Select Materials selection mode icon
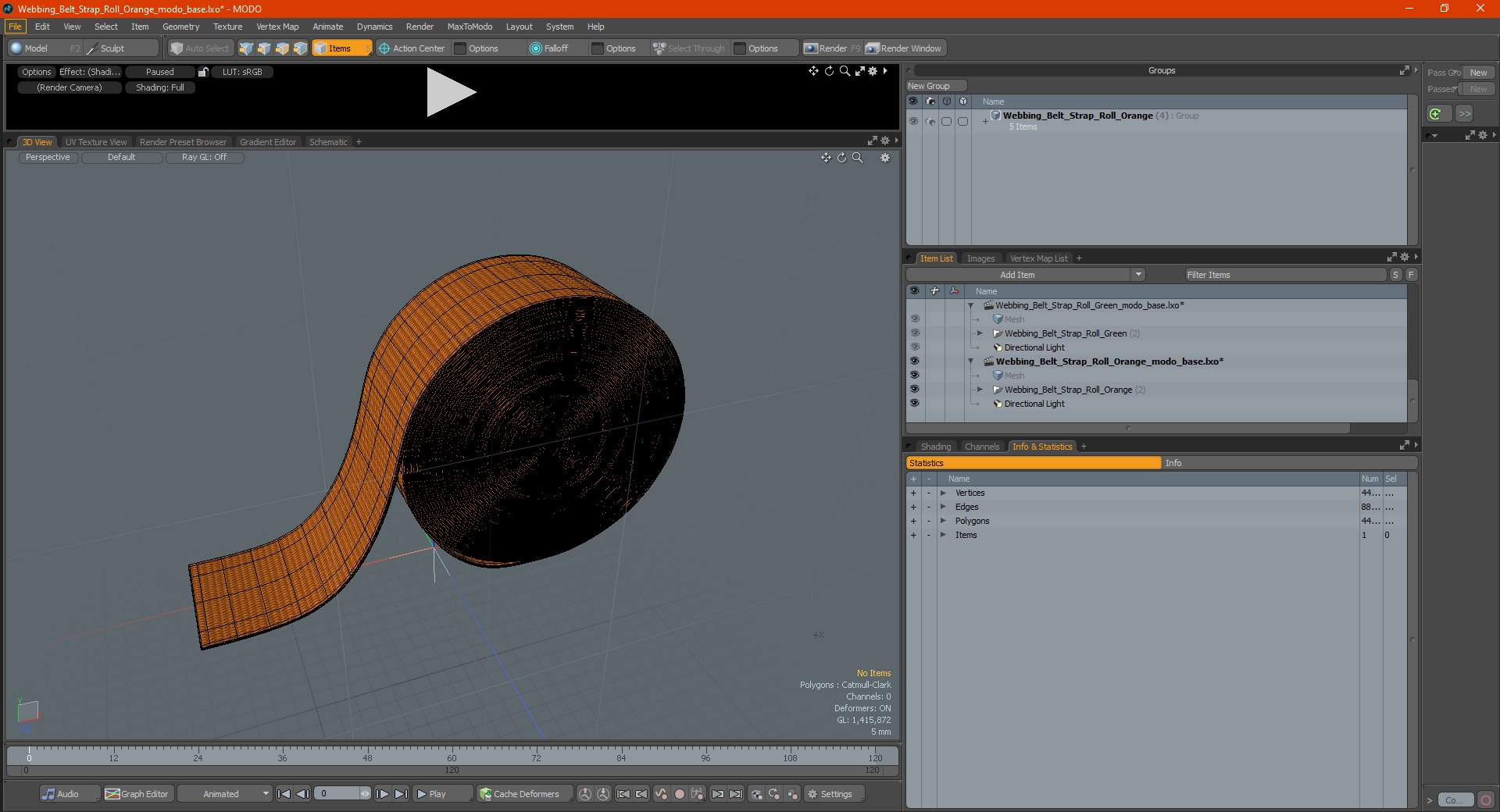Viewport: 1500px width, 812px height. point(300,48)
